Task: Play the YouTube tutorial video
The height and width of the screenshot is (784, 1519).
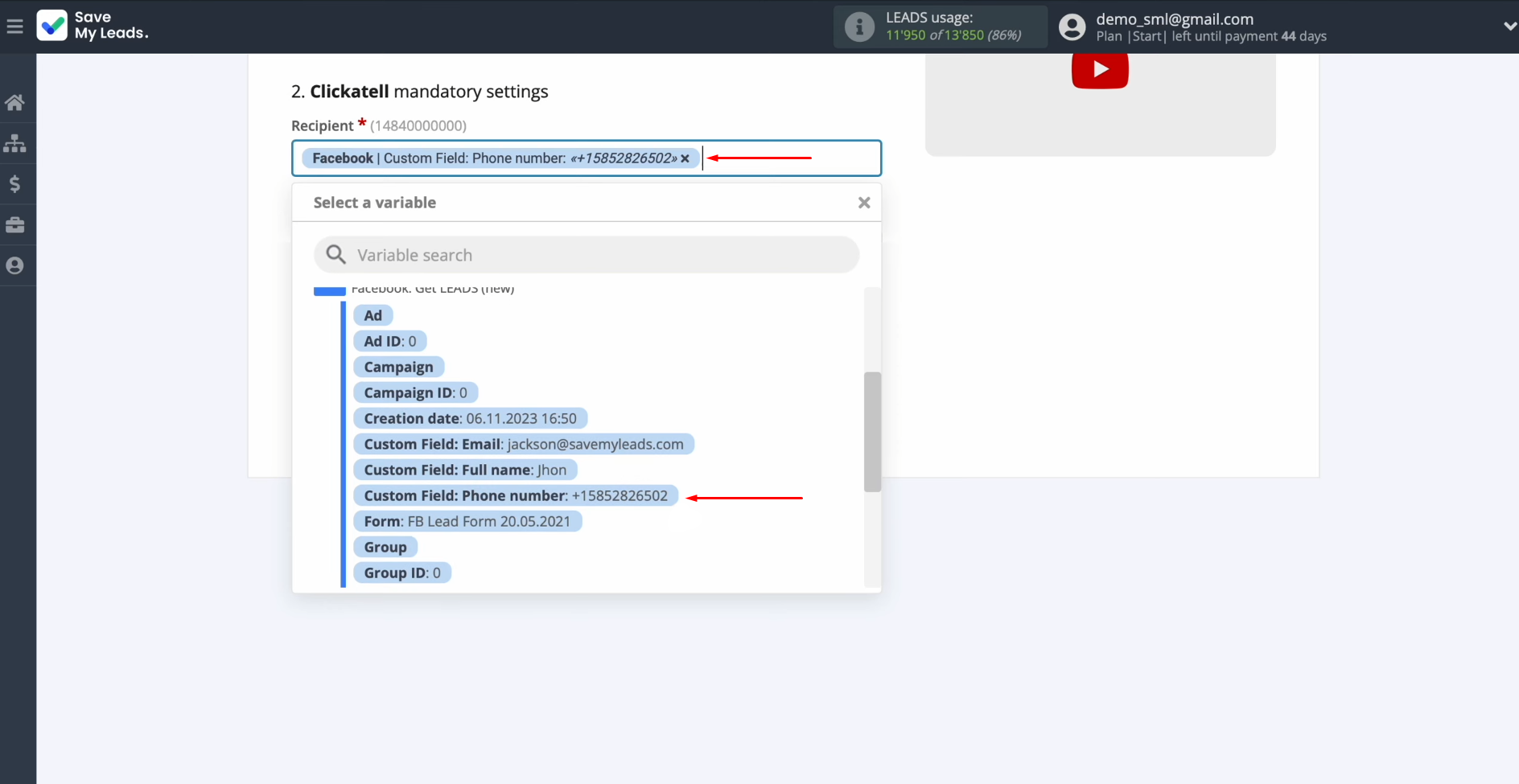Action: [x=1100, y=69]
